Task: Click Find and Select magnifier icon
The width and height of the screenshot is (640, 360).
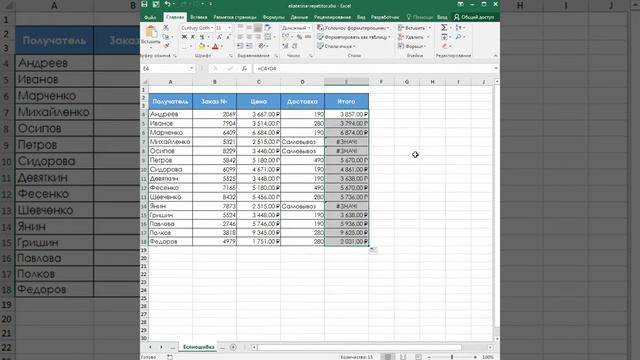Action: click(459, 37)
